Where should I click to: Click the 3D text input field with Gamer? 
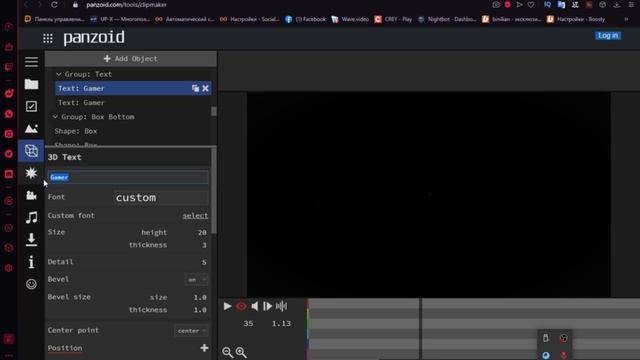pyautogui.click(x=128, y=177)
